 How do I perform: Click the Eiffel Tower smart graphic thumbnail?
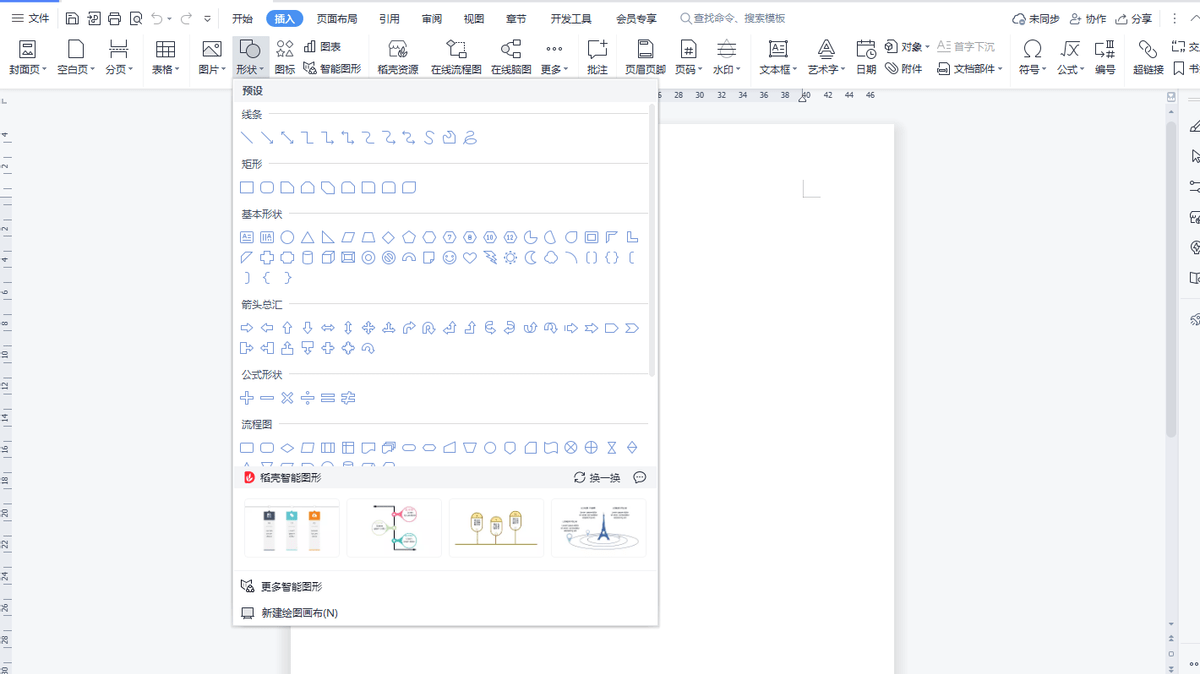tap(598, 528)
